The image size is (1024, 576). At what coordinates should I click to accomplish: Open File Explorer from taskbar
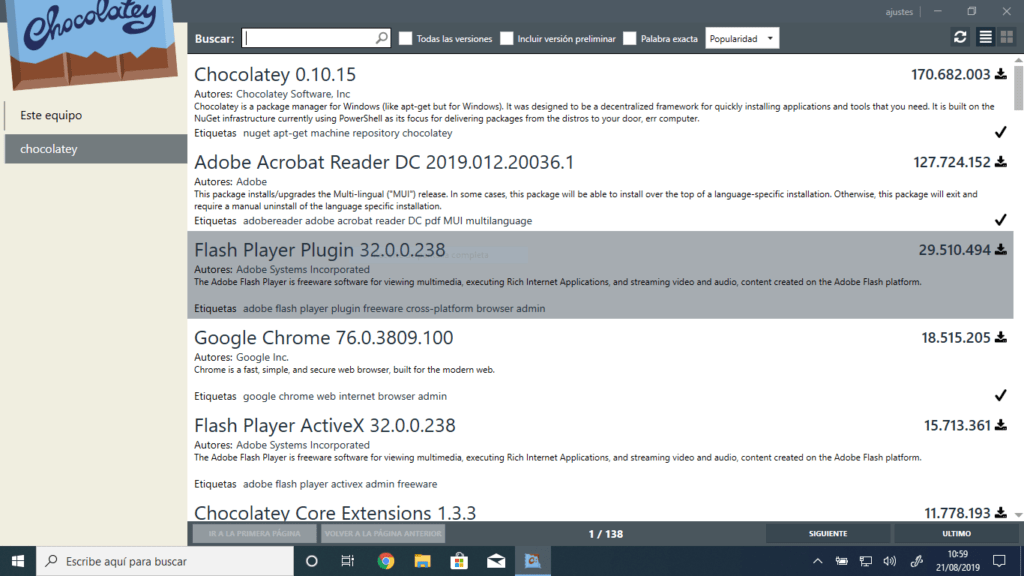pyautogui.click(x=422, y=561)
